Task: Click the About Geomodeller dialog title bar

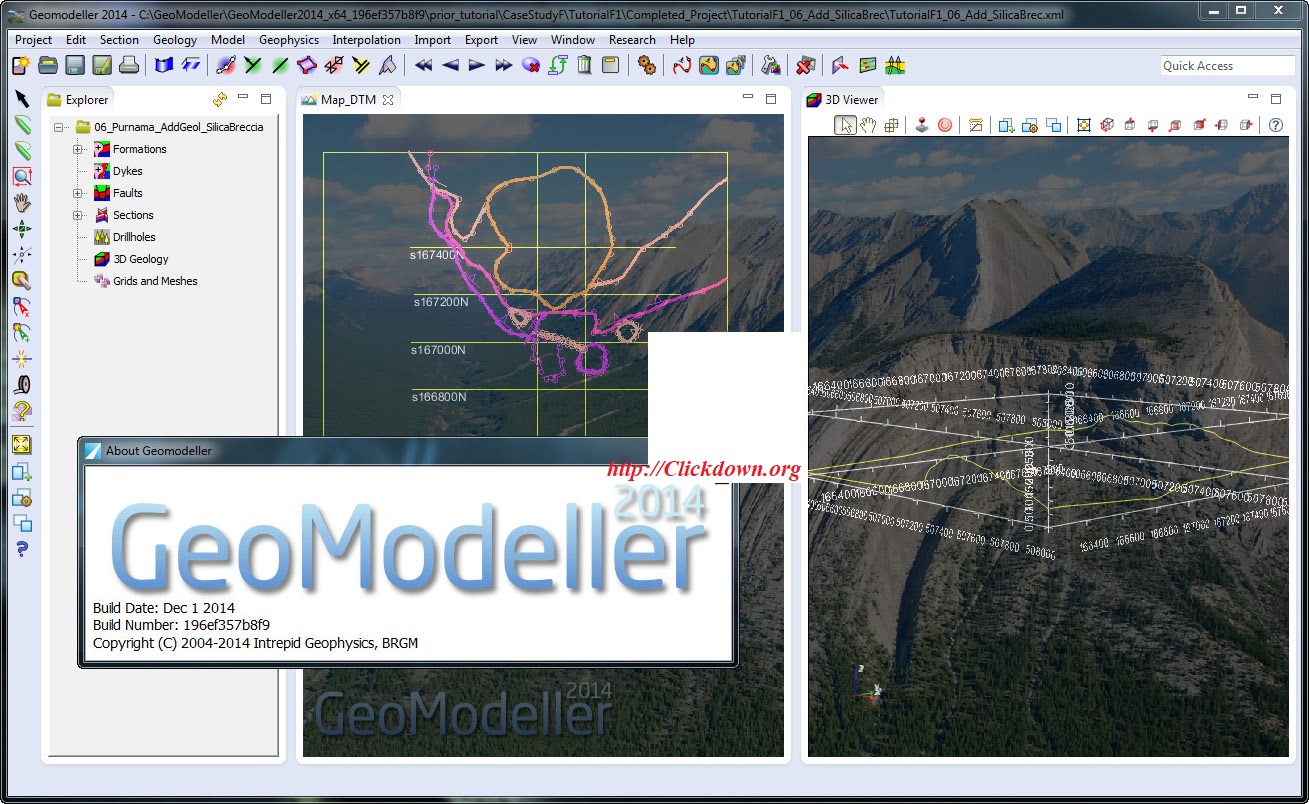Action: 365,451
